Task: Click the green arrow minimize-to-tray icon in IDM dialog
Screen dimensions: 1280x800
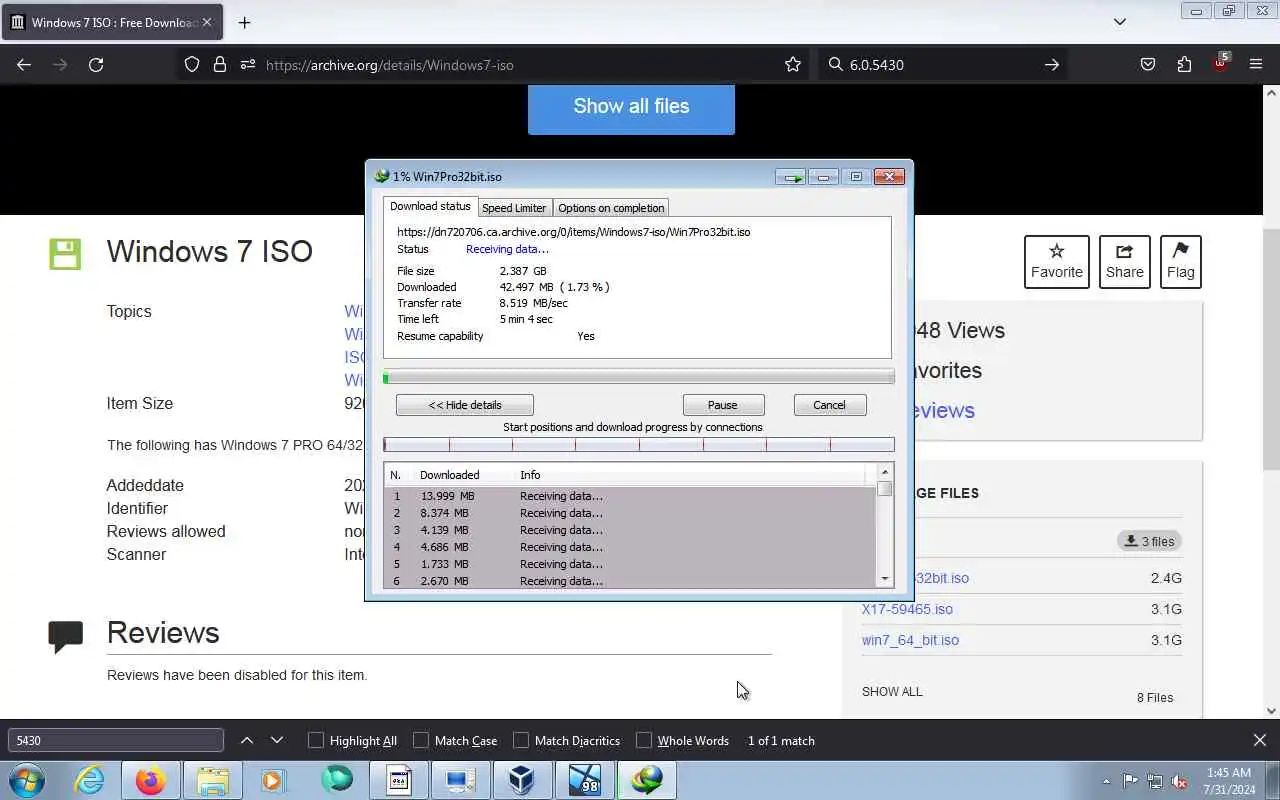Action: tap(791, 177)
